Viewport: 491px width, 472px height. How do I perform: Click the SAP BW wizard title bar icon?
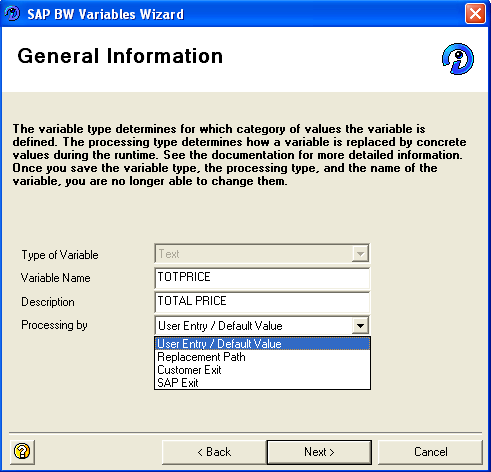[x=13, y=14]
